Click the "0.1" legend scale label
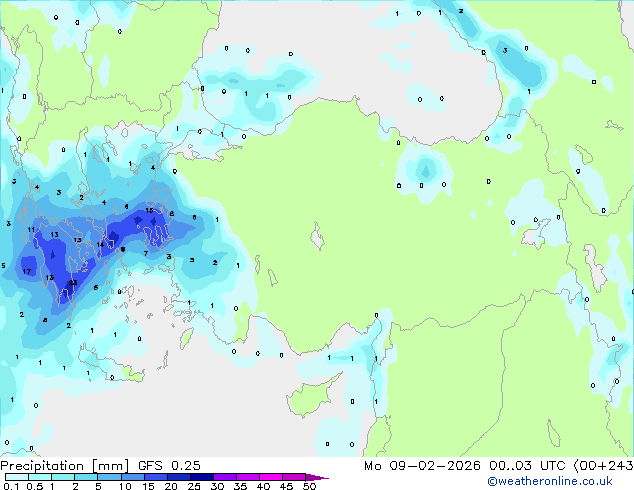Viewport: 634px width, 490px height. 11,486
